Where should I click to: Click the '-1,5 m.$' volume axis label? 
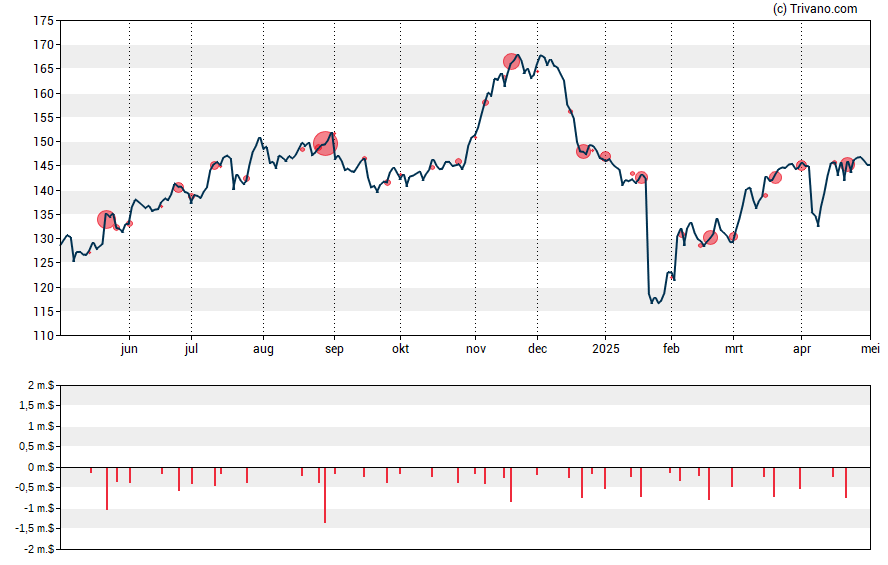coord(35,529)
